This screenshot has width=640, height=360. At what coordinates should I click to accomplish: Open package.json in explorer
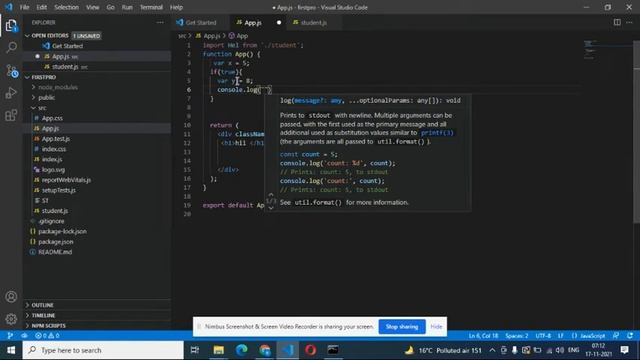(56, 242)
